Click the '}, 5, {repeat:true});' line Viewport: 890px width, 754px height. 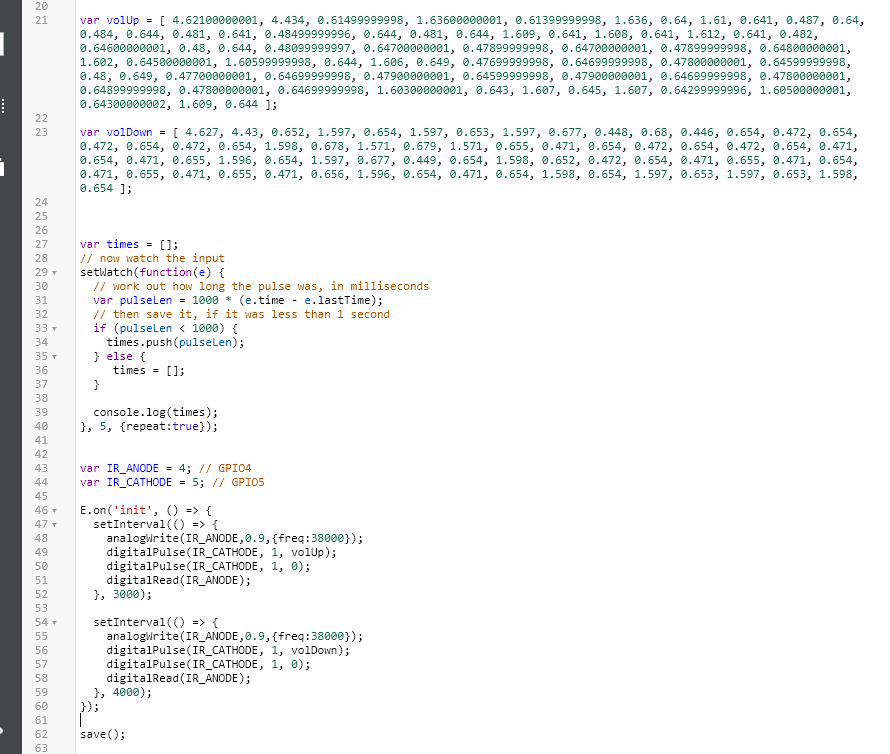pyautogui.click(x=149, y=426)
